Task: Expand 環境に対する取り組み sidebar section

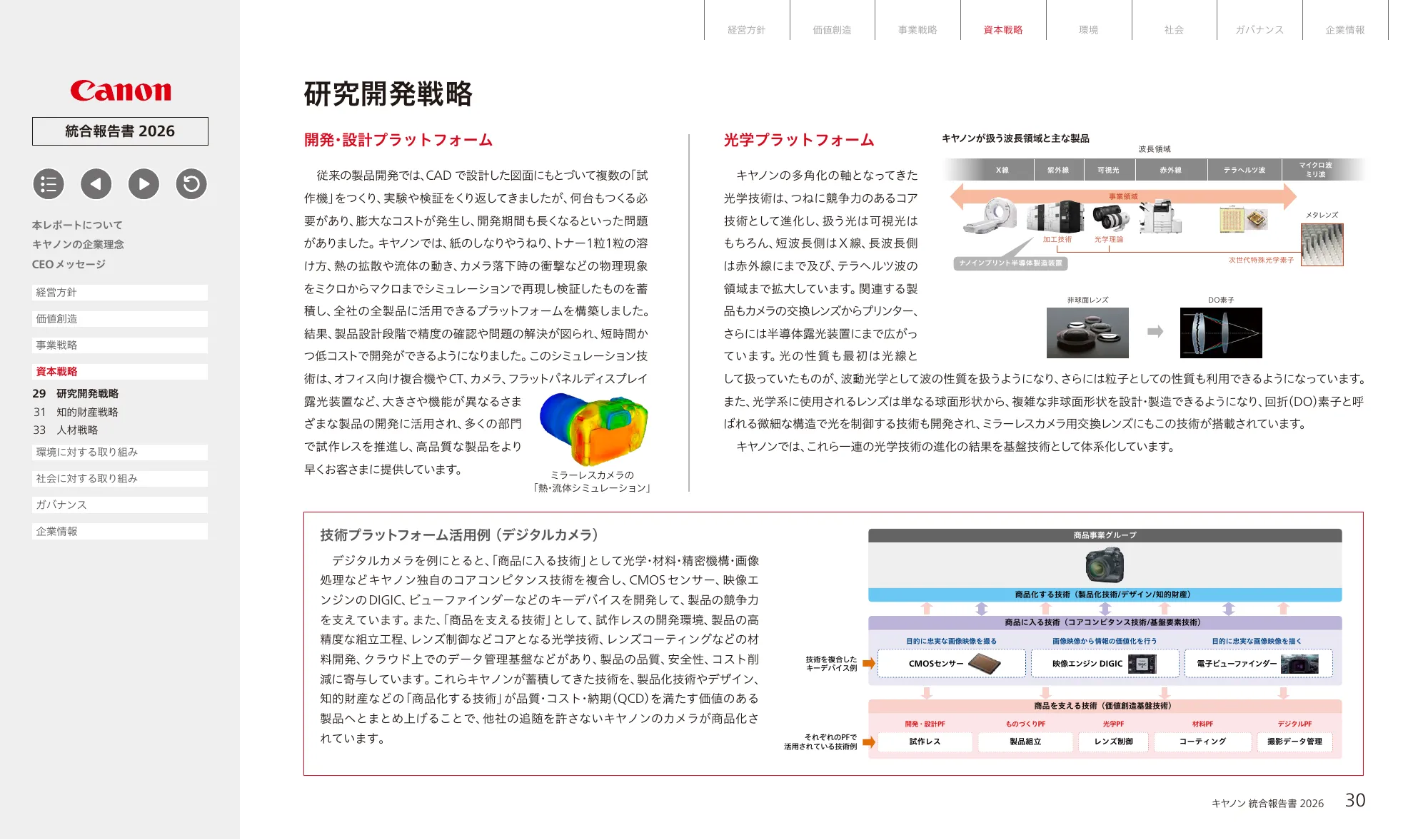Action: [x=120, y=452]
